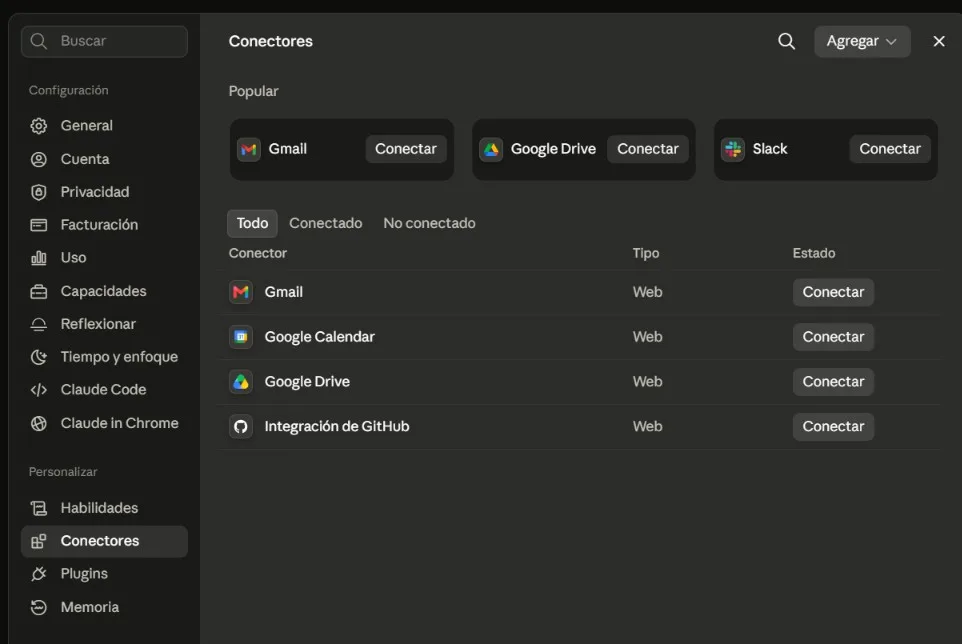Image resolution: width=962 pixels, height=644 pixels.
Task: Close the Conectores settings dialog
Action: [x=939, y=41]
